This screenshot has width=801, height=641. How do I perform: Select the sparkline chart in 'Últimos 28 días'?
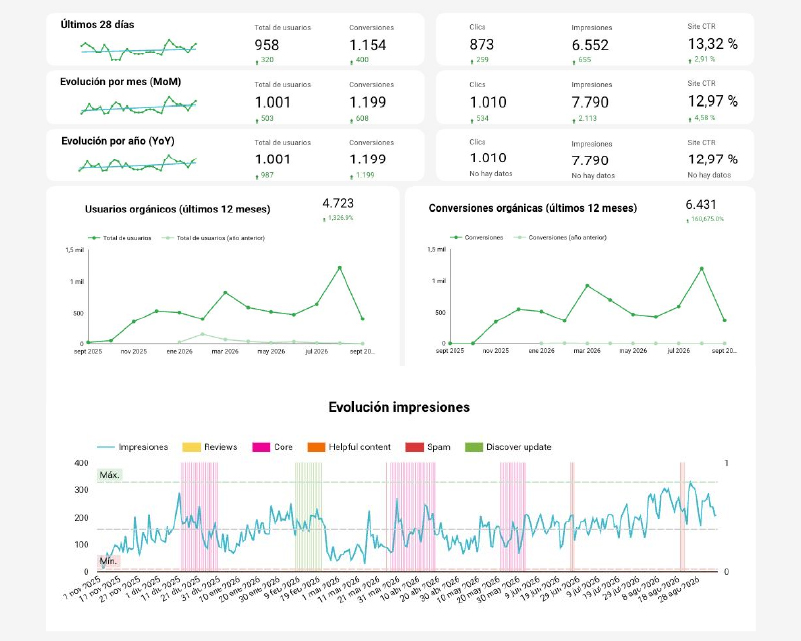click(x=138, y=50)
